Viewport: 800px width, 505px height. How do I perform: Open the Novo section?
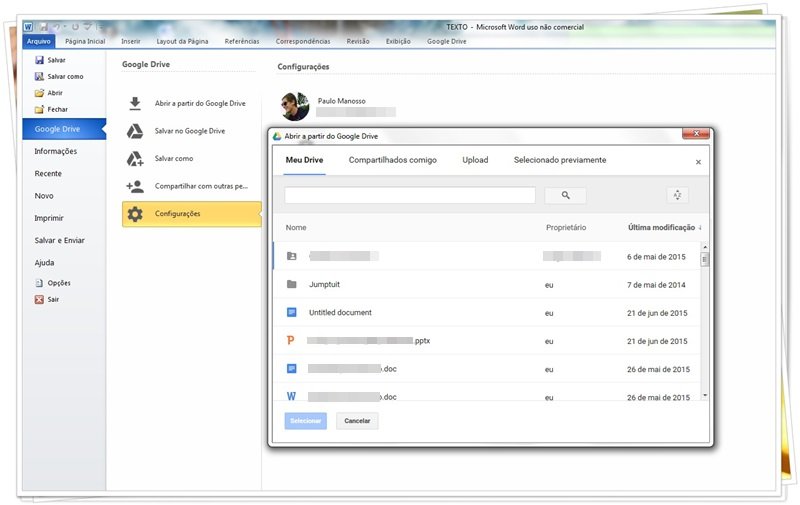click(x=44, y=196)
